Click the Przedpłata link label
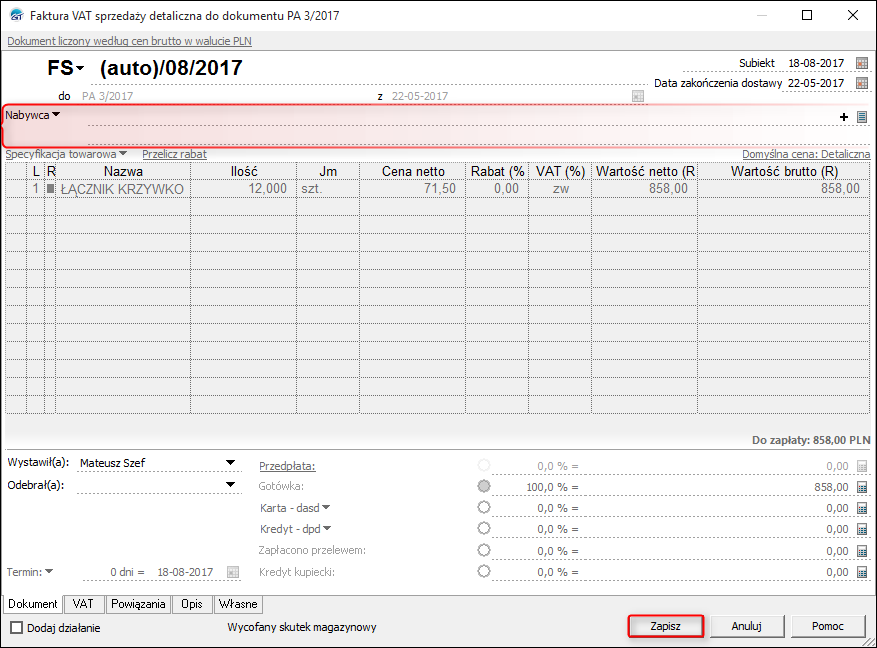 point(287,466)
